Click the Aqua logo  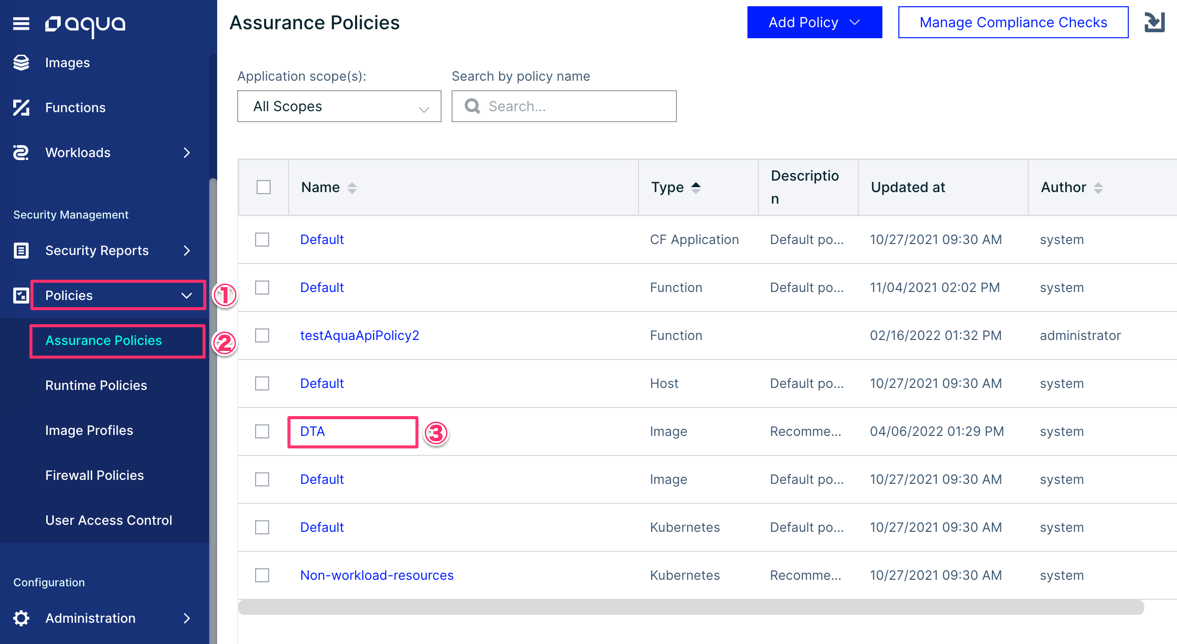85,25
